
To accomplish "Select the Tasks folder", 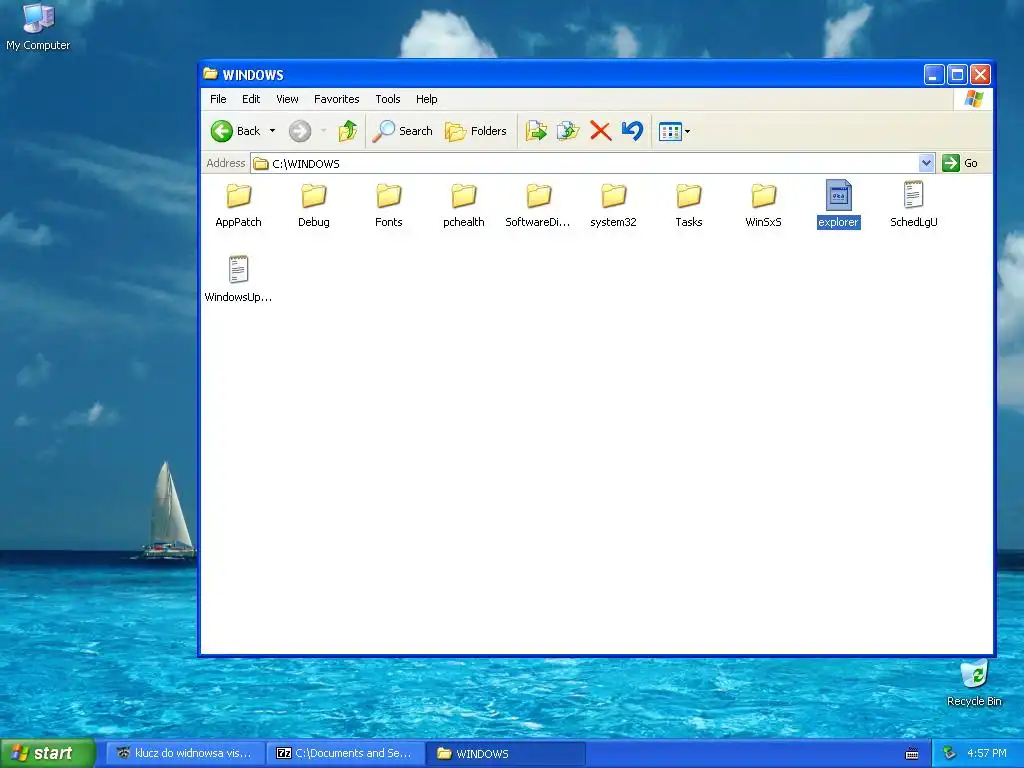I will (x=688, y=205).
